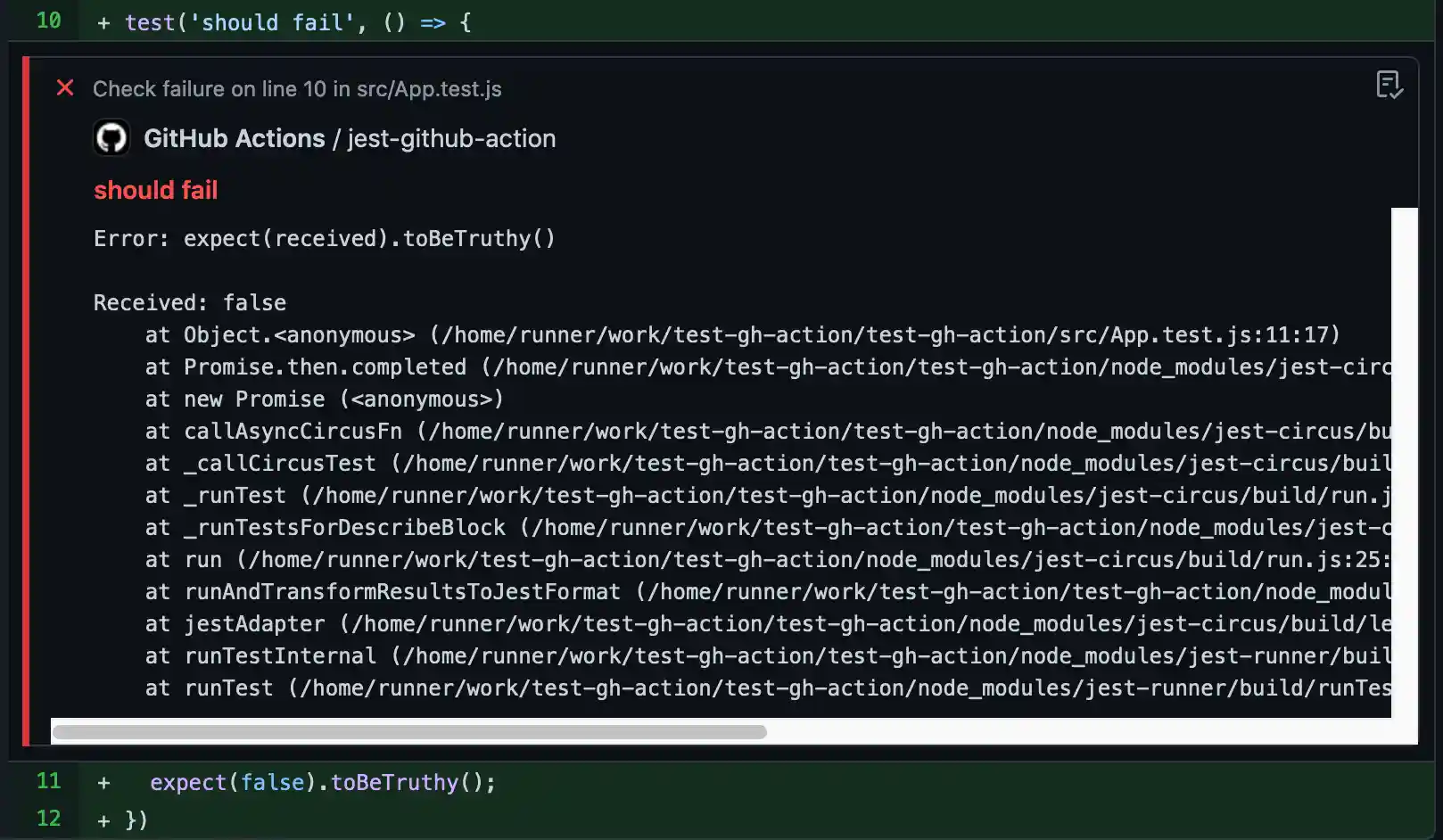This screenshot has height=840, width=1443.
Task: Click the expect(false).toBeTruthy() code line
Action: 323,782
